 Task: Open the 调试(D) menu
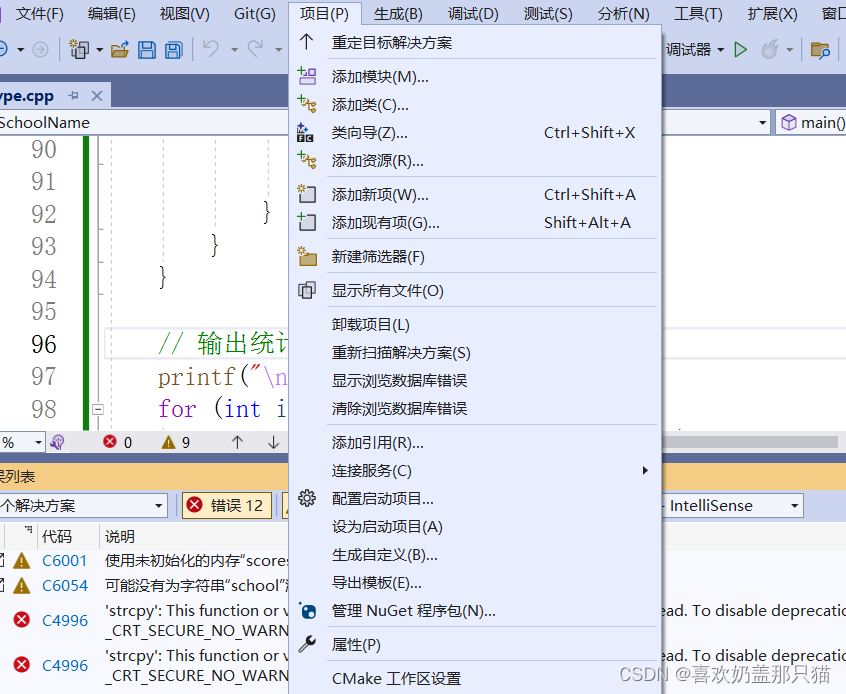click(473, 13)
